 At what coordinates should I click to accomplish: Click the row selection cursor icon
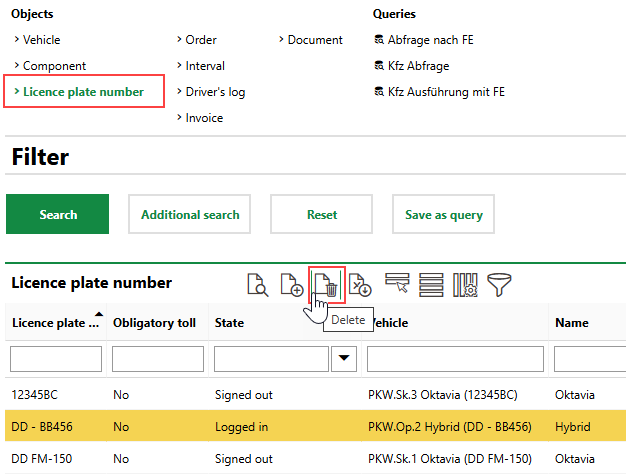[397, 285]
